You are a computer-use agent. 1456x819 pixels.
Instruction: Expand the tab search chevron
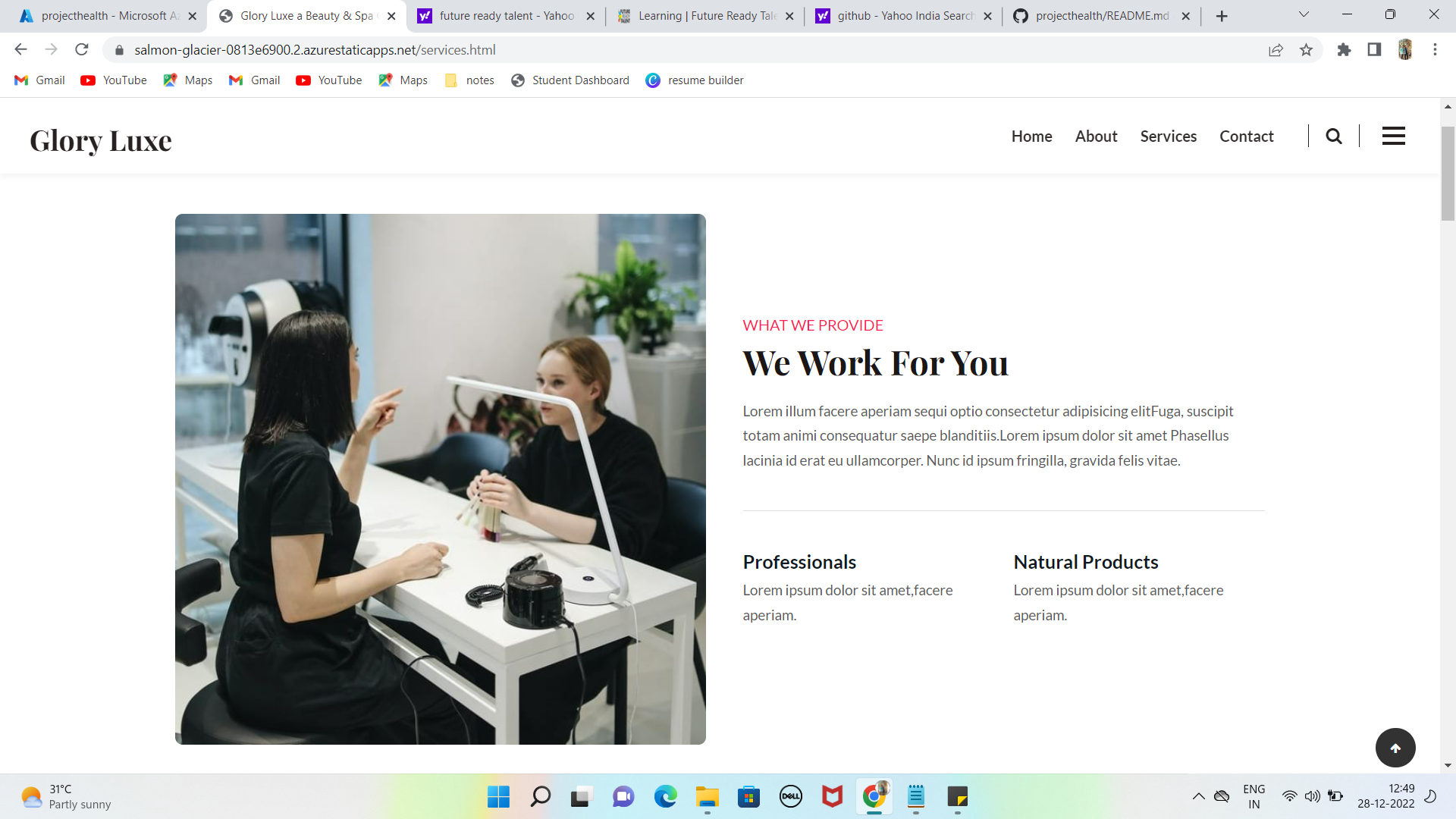click(1304, 14)
